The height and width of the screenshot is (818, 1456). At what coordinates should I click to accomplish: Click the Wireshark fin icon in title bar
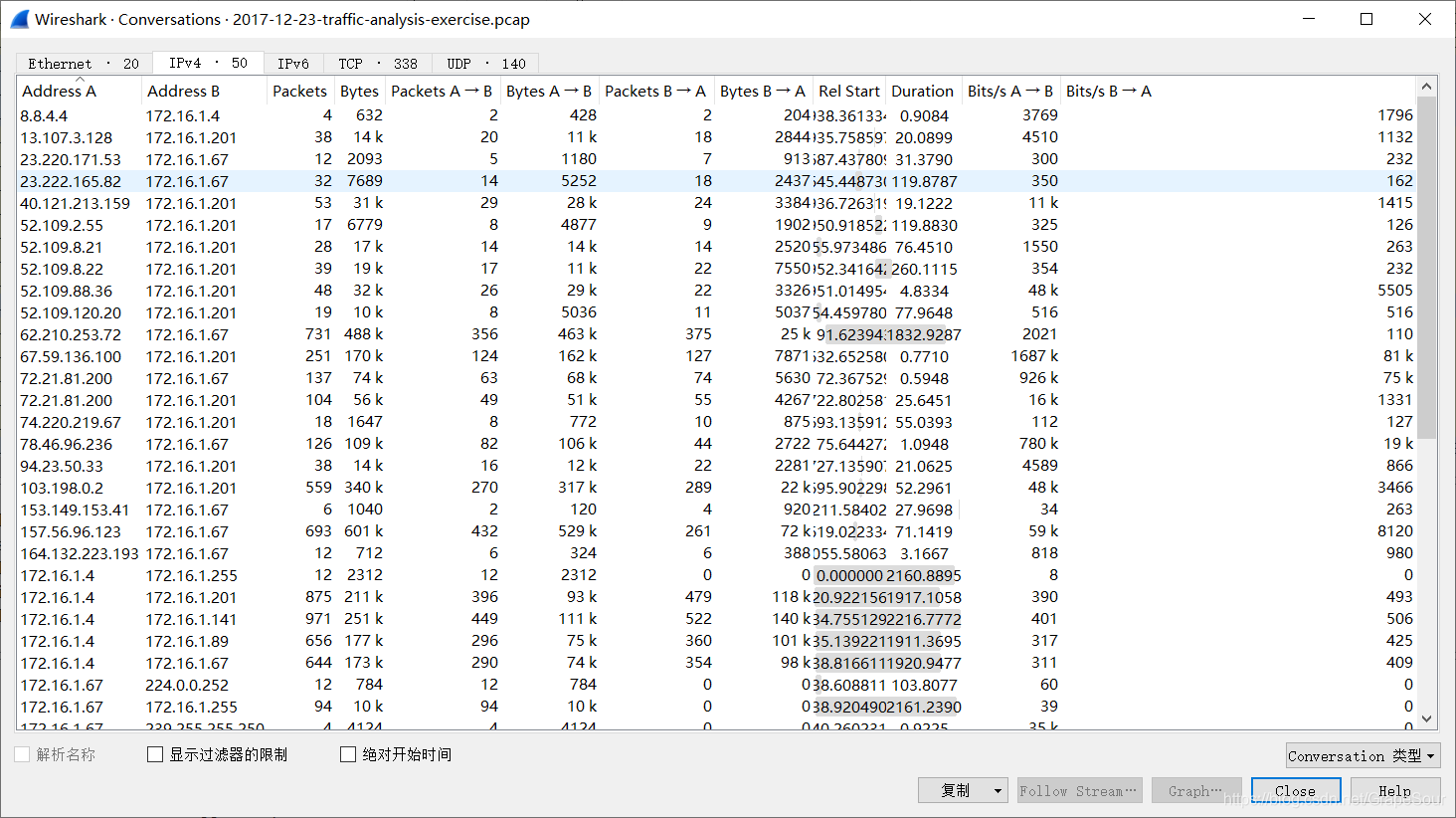point(19,19)
